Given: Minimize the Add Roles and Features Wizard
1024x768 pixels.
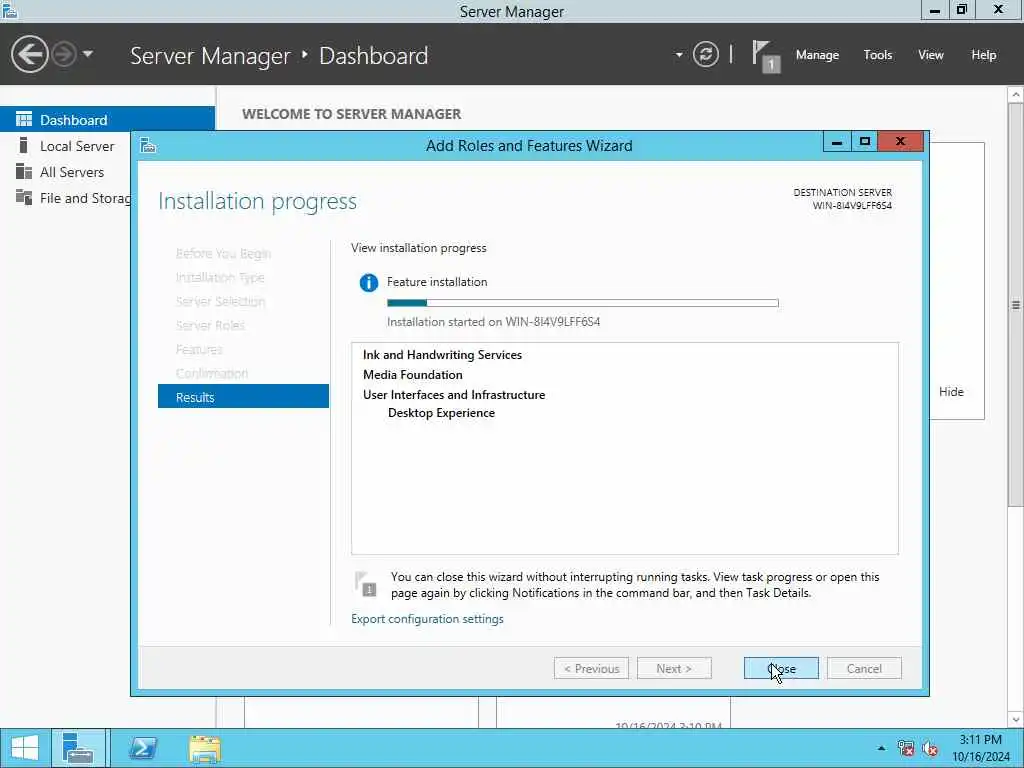Looking at the screenshot, I should (x=837, y=141).
